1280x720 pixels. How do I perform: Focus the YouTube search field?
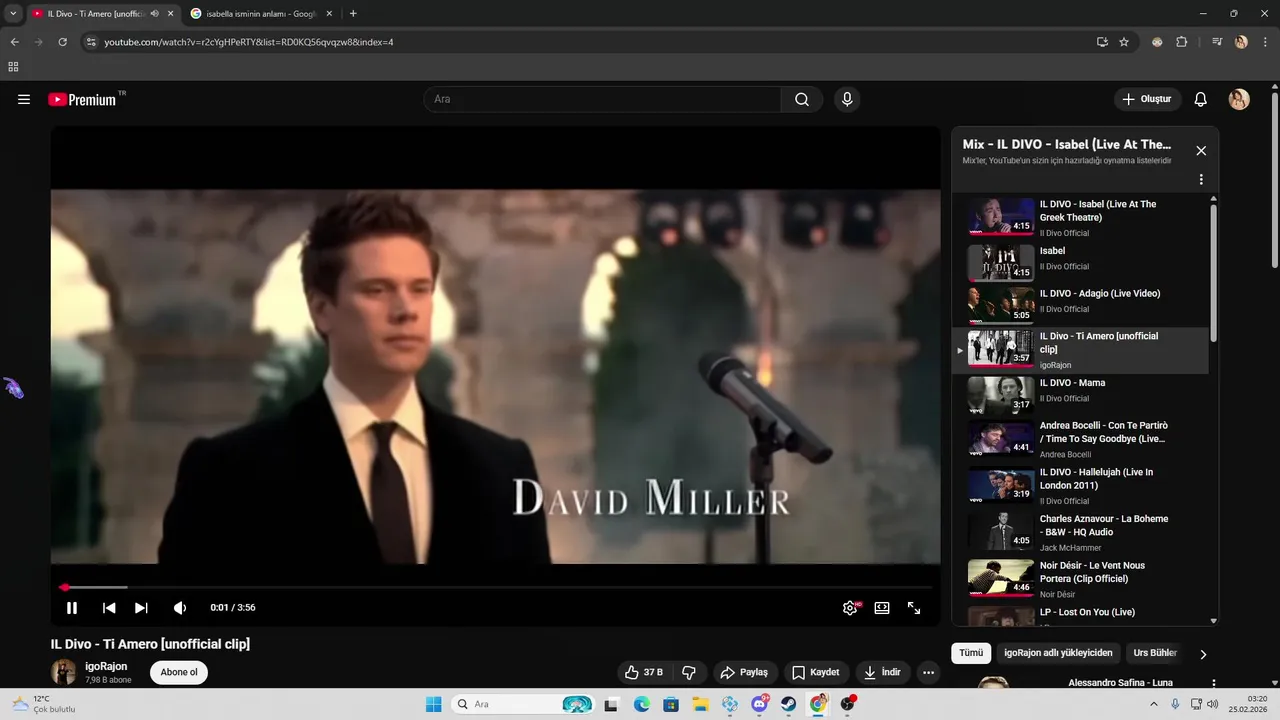click(602, 99)
